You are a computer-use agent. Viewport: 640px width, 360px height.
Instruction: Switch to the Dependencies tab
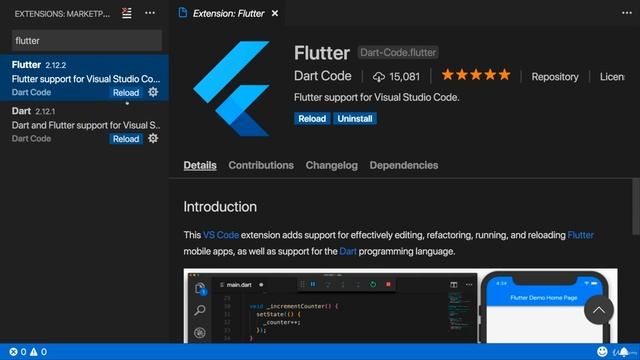pyautogui.click(x=404, y=165)
